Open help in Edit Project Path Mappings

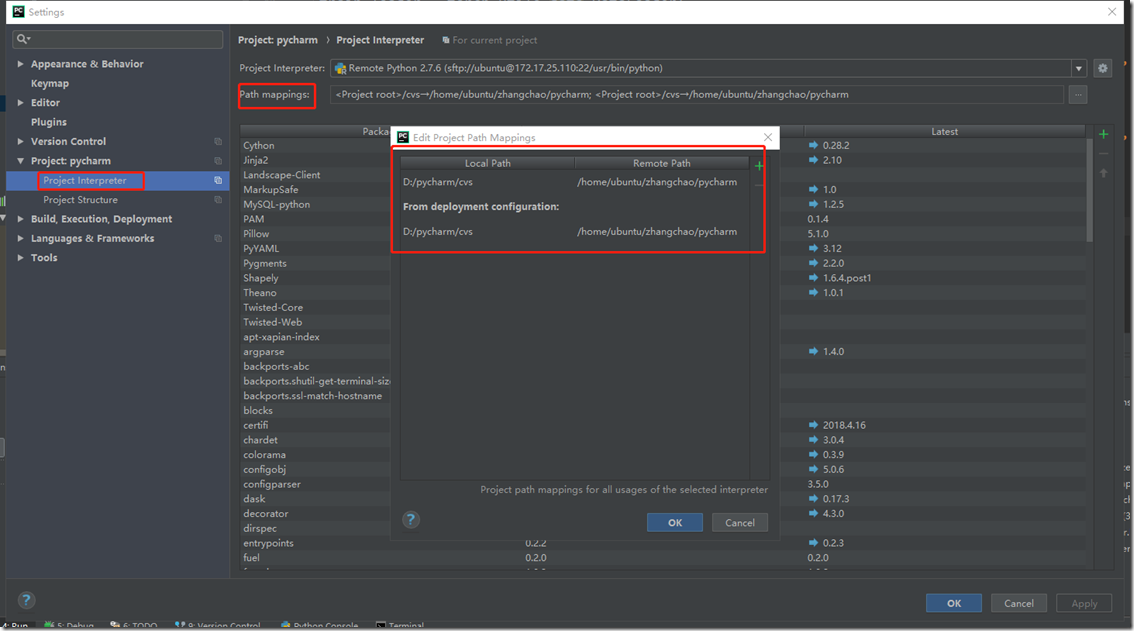[x=411, y=520]
